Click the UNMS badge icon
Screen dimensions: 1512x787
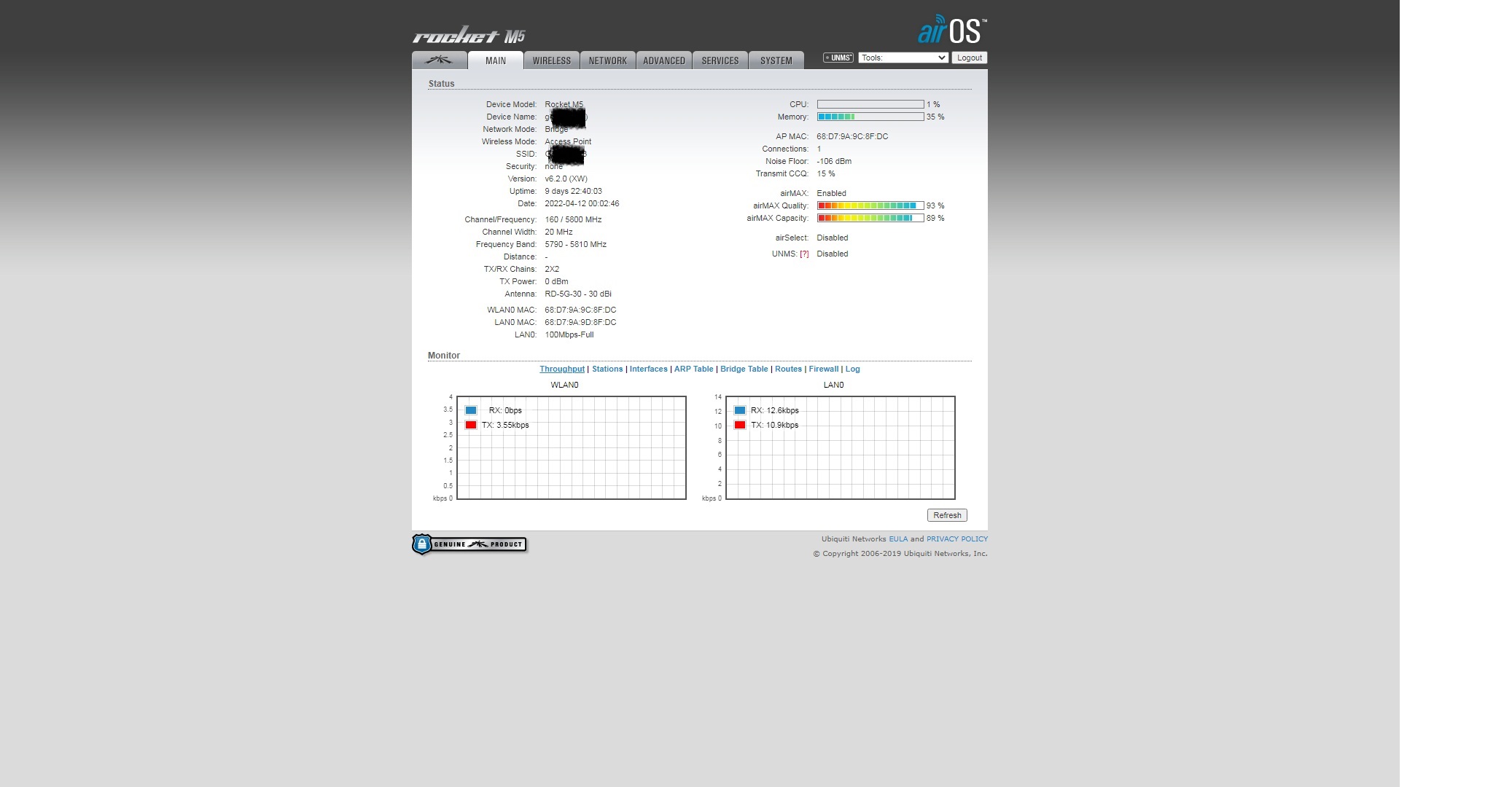click(838, 58)
